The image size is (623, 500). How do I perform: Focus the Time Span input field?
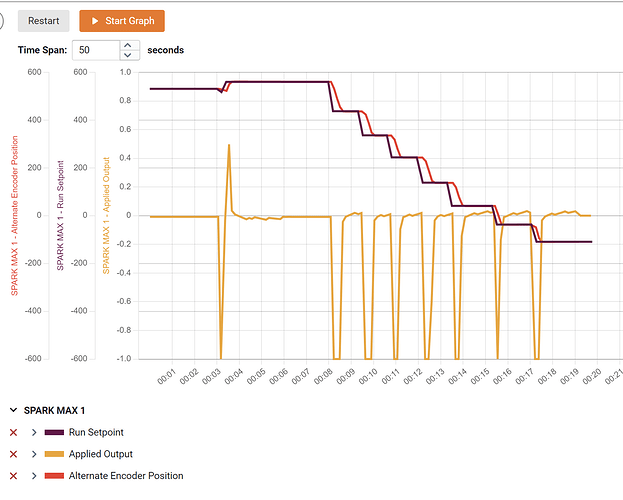[96, 50]
